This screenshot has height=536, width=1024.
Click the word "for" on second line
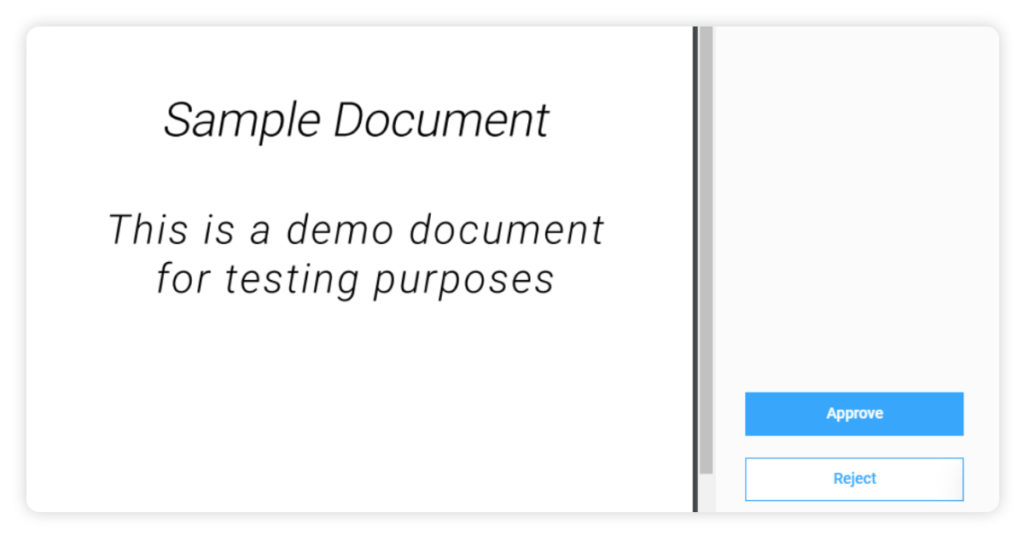pyautogui.click(x=181, y=279)
